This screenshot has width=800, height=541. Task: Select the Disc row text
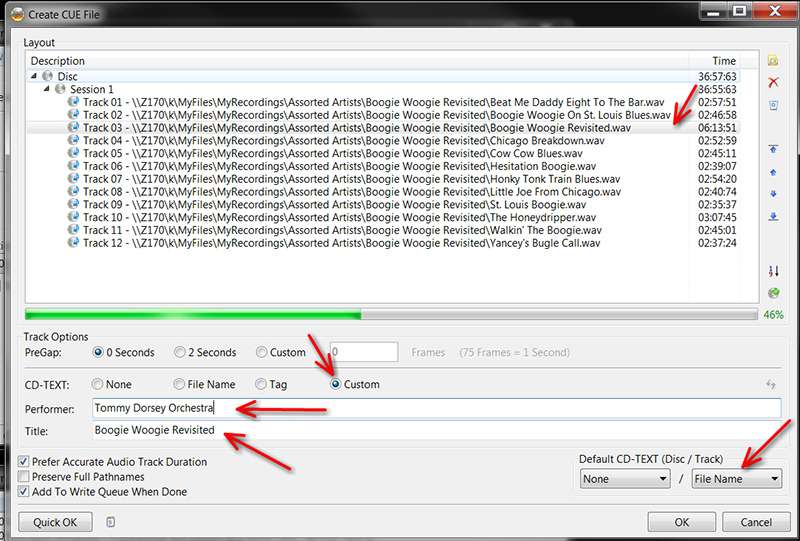click(67, 76)
